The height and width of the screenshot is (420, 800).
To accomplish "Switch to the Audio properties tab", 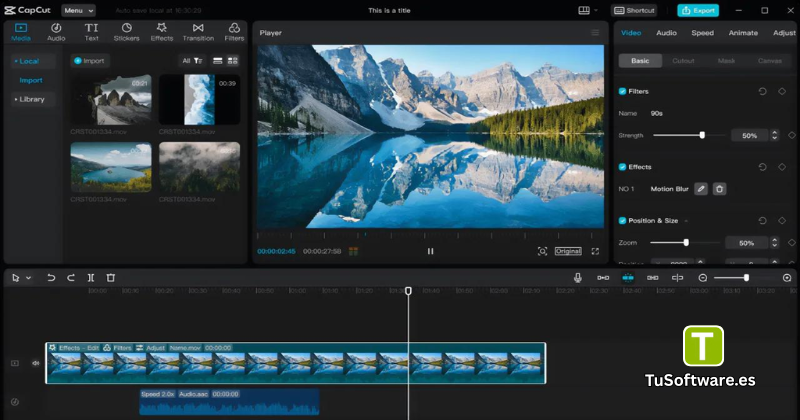I will click(666, 33).
